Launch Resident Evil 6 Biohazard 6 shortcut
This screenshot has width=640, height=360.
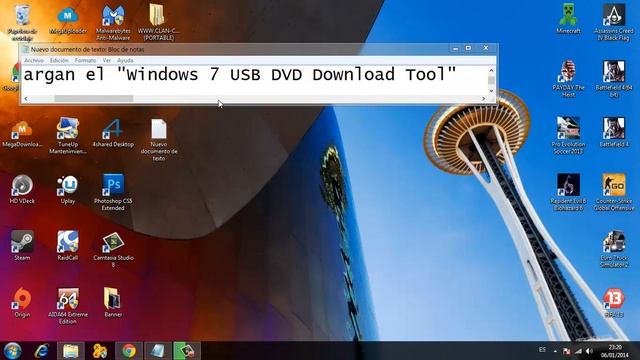(568, 193)
